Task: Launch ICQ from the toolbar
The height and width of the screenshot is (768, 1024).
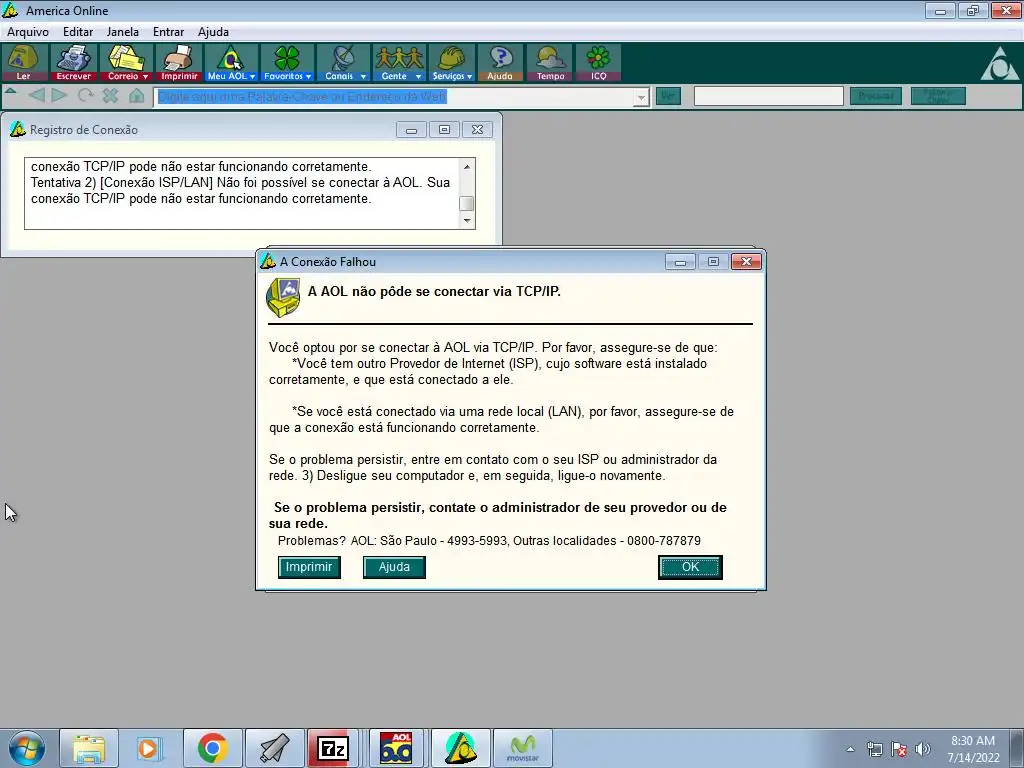Action: point(598,63)
